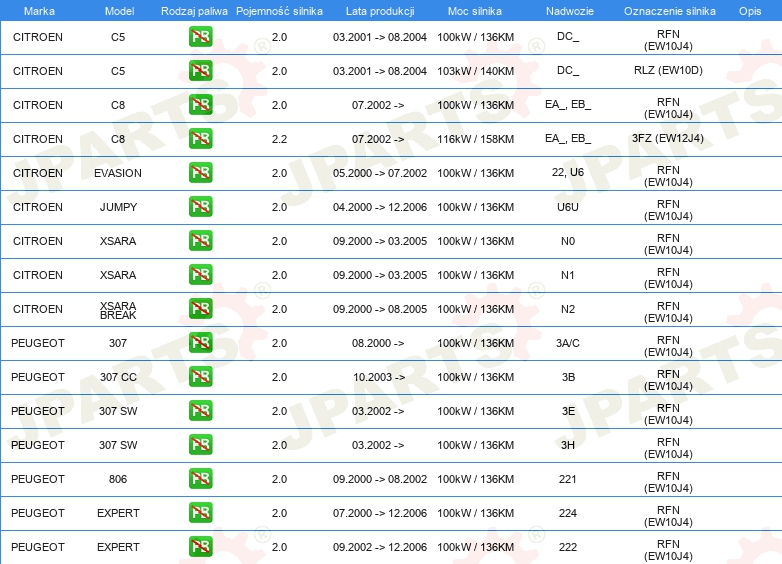
Task: Click body code 224
Action: (x=568, y=513)
